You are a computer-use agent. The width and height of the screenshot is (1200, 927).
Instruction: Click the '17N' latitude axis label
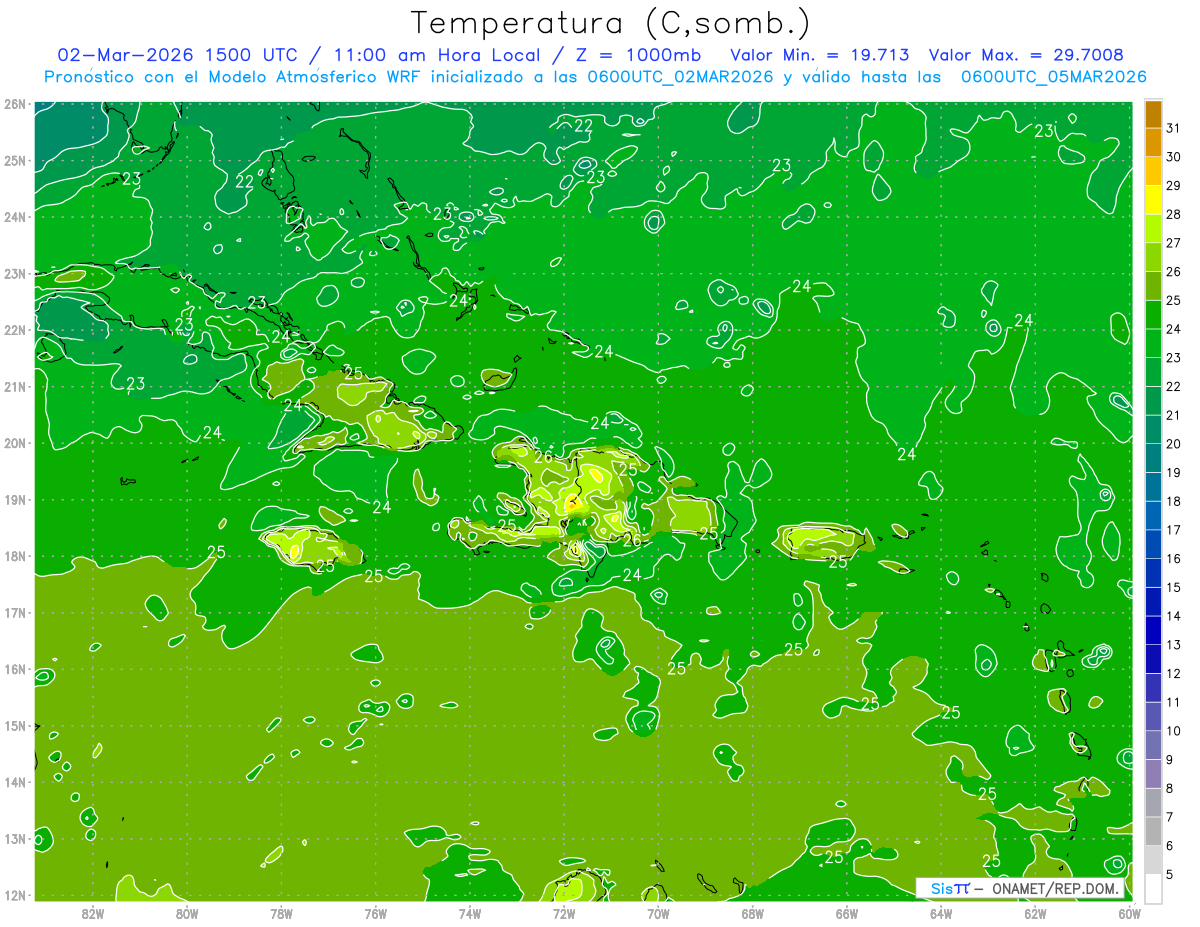(x=15, y=612)
